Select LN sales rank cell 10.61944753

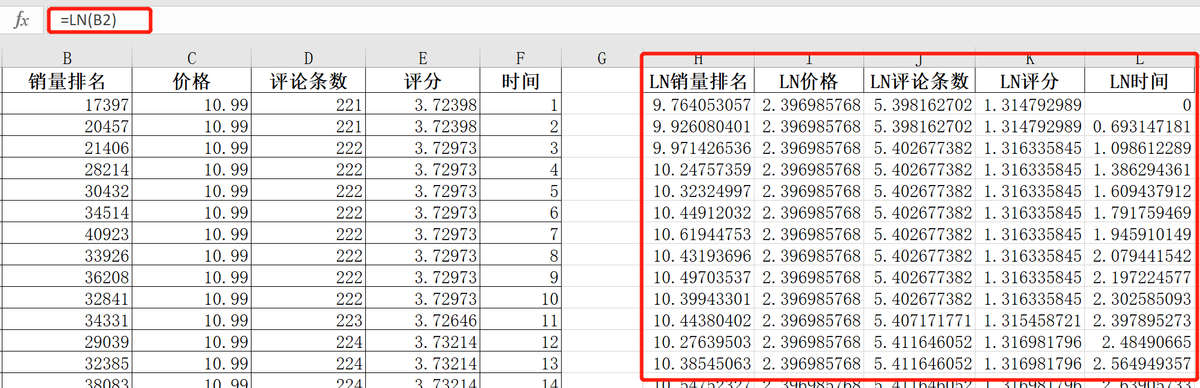point(698,235)
